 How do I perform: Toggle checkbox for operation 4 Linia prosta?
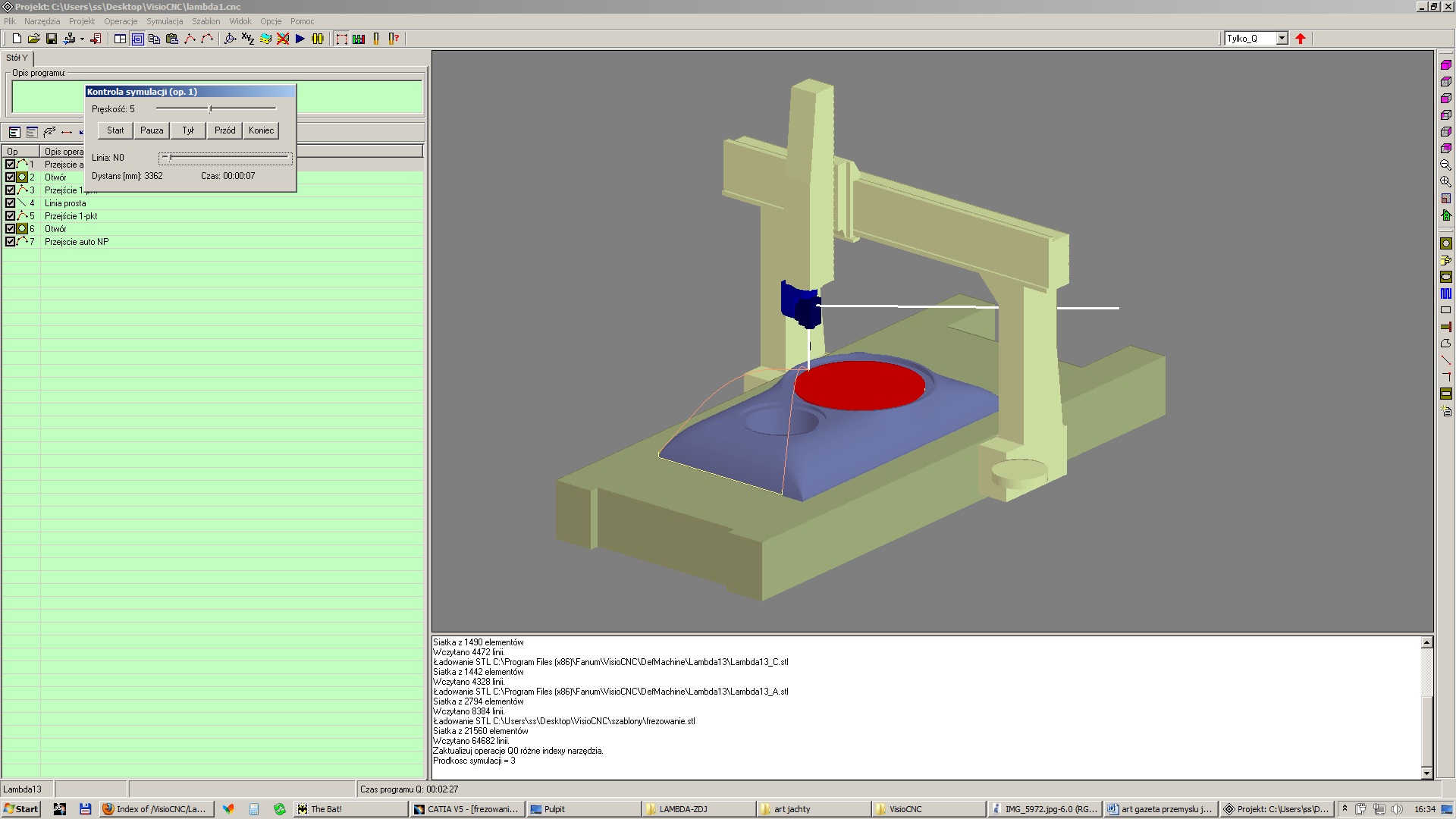click(x=10, y=203)
